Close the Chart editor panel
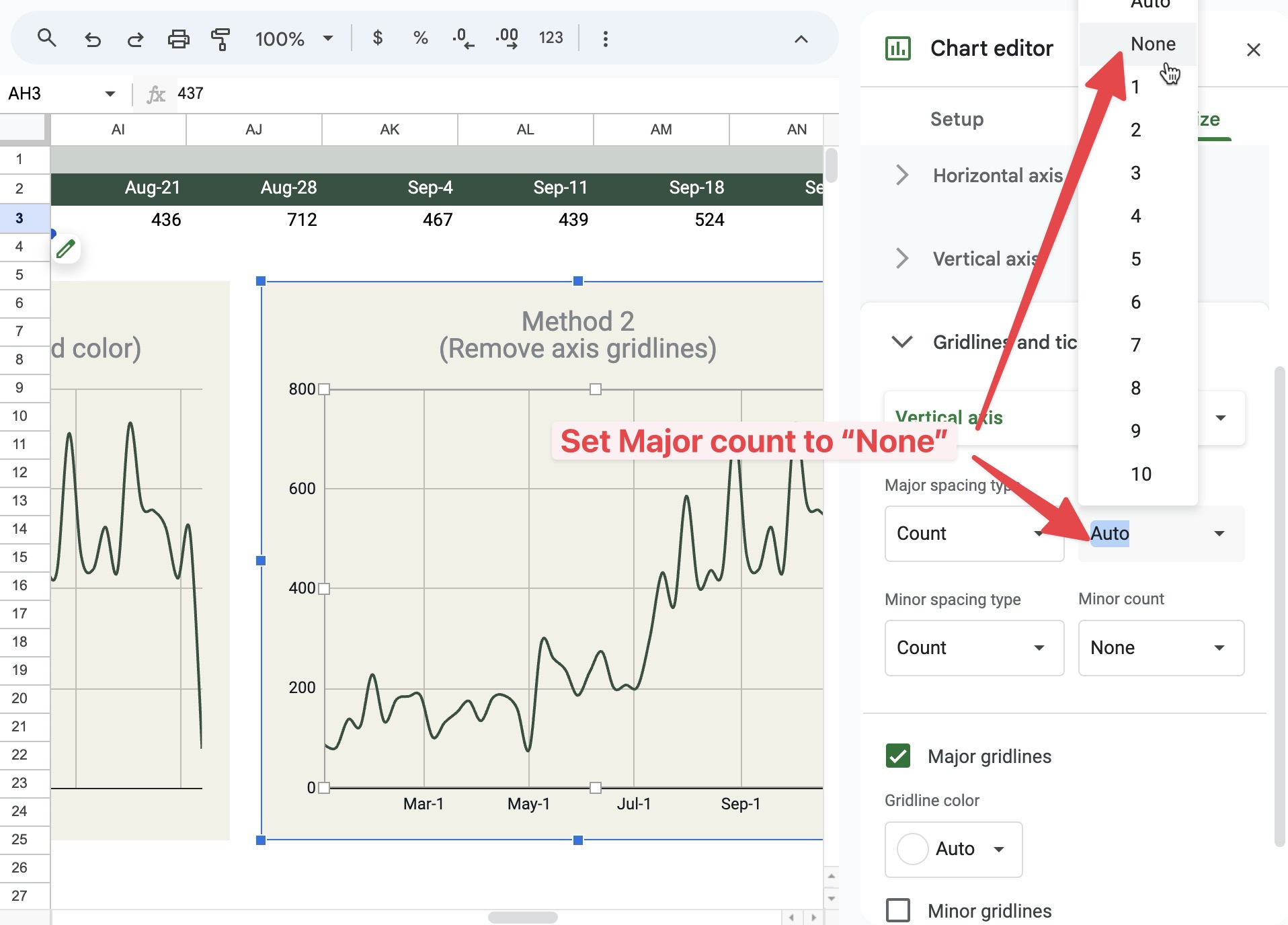The image size is (1288, 925). click(1253, 49)
